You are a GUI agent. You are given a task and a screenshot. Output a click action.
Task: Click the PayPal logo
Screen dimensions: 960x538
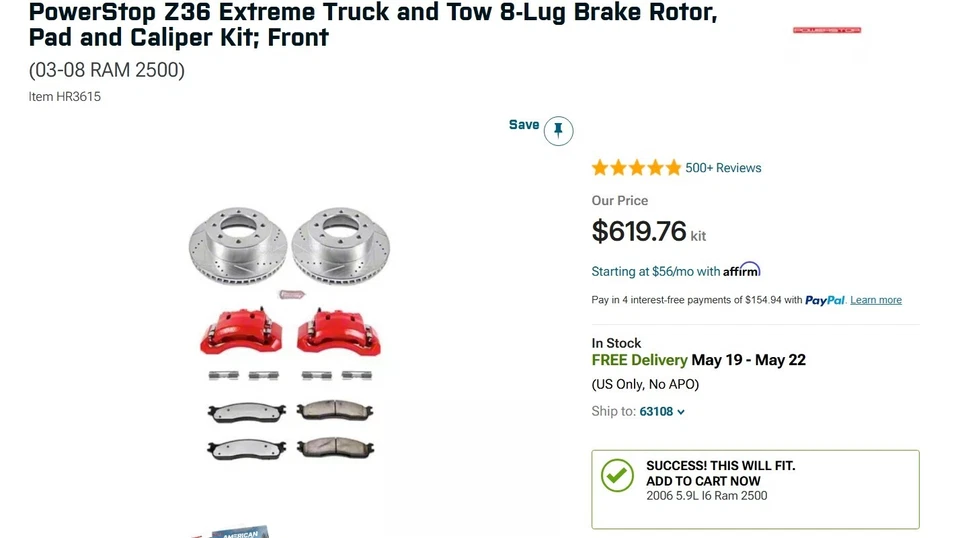click(825, 300)
